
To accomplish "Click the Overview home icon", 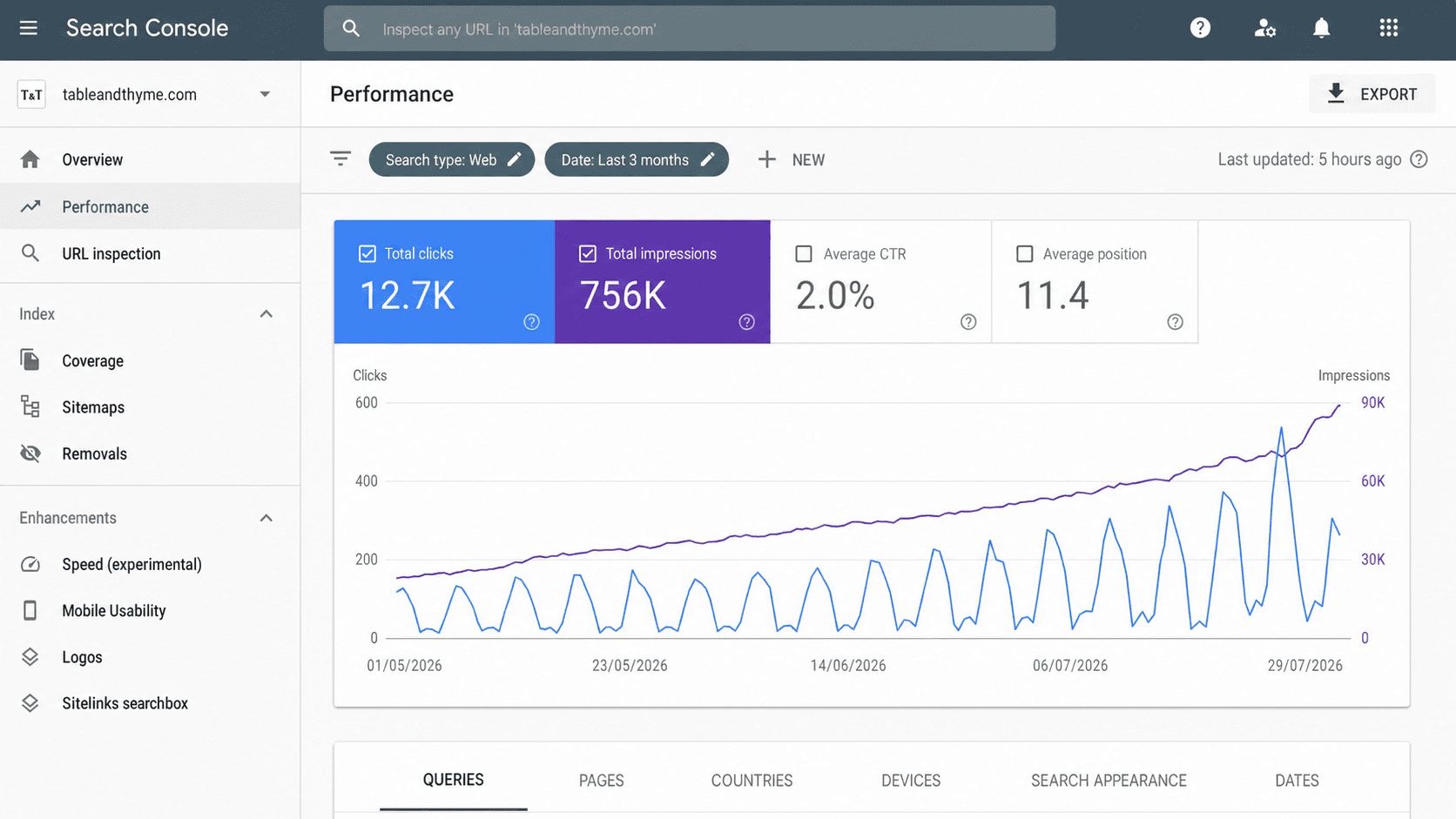I will pos(30,159).
